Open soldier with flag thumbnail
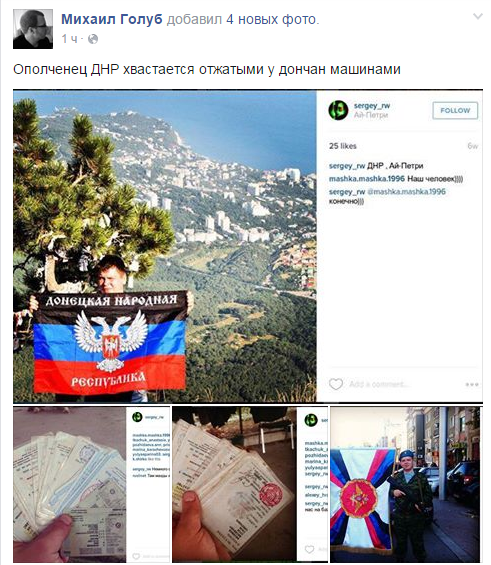The height and width of the screenshot is (565, 491). 405,484
